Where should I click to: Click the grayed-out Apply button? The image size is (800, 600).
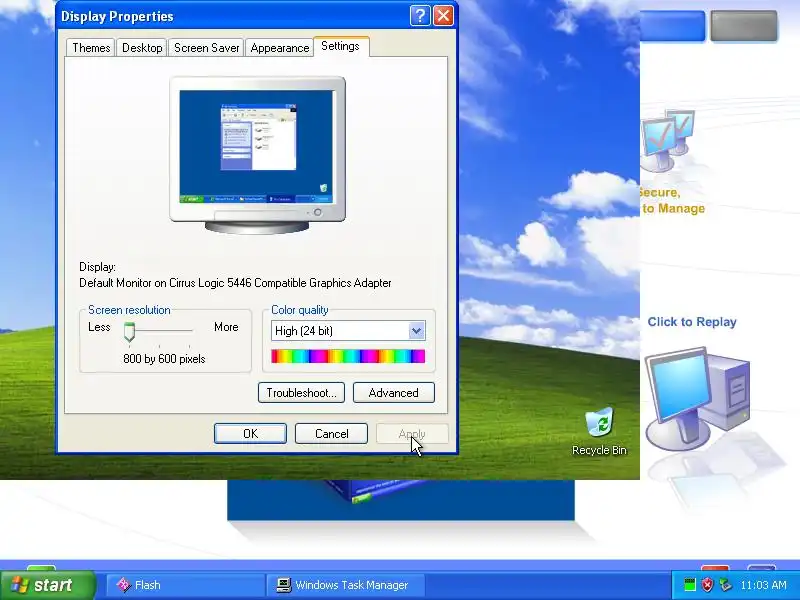click(x=412, y=434)
